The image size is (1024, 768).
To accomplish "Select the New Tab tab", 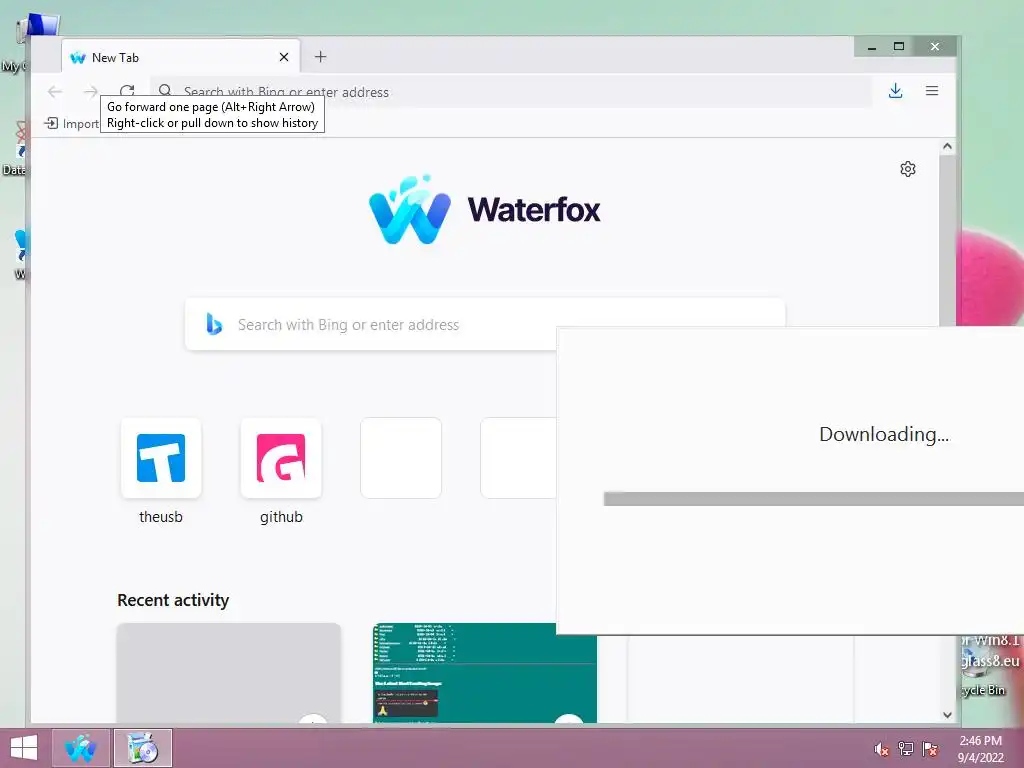I will 181,57.
